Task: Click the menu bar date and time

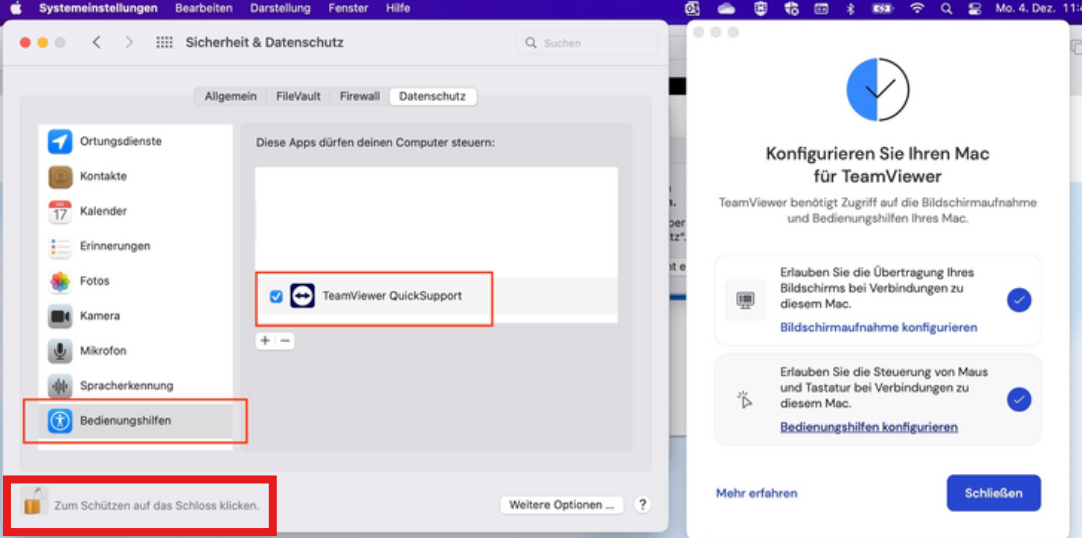Action: 1038,8
